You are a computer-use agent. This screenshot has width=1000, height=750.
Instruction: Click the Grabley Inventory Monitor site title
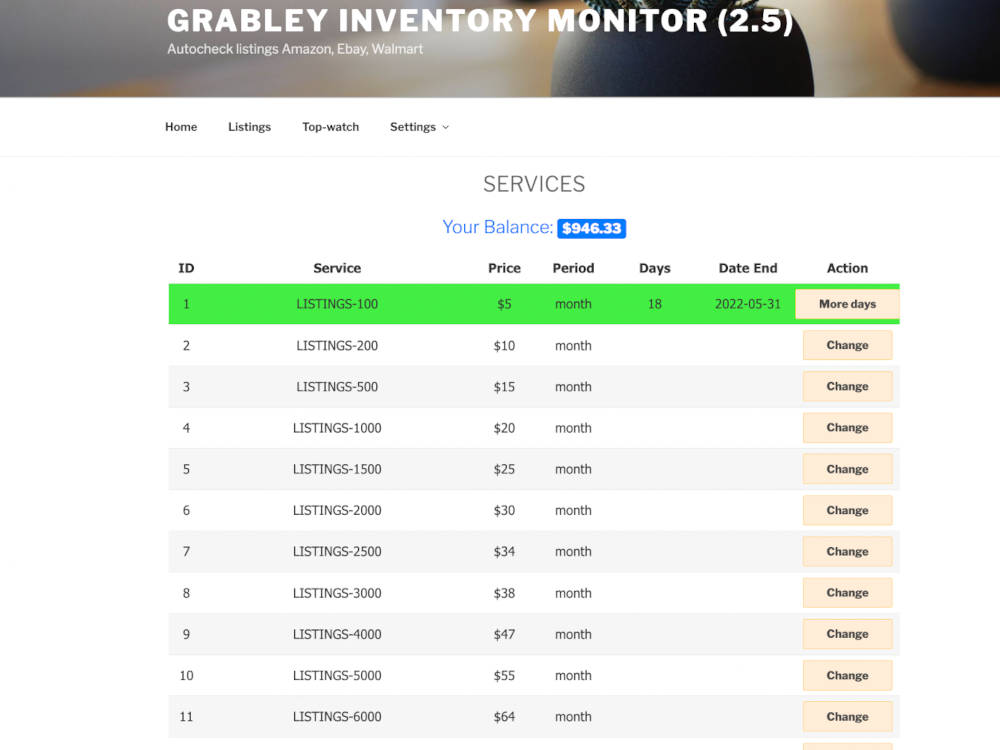[480, 20]
